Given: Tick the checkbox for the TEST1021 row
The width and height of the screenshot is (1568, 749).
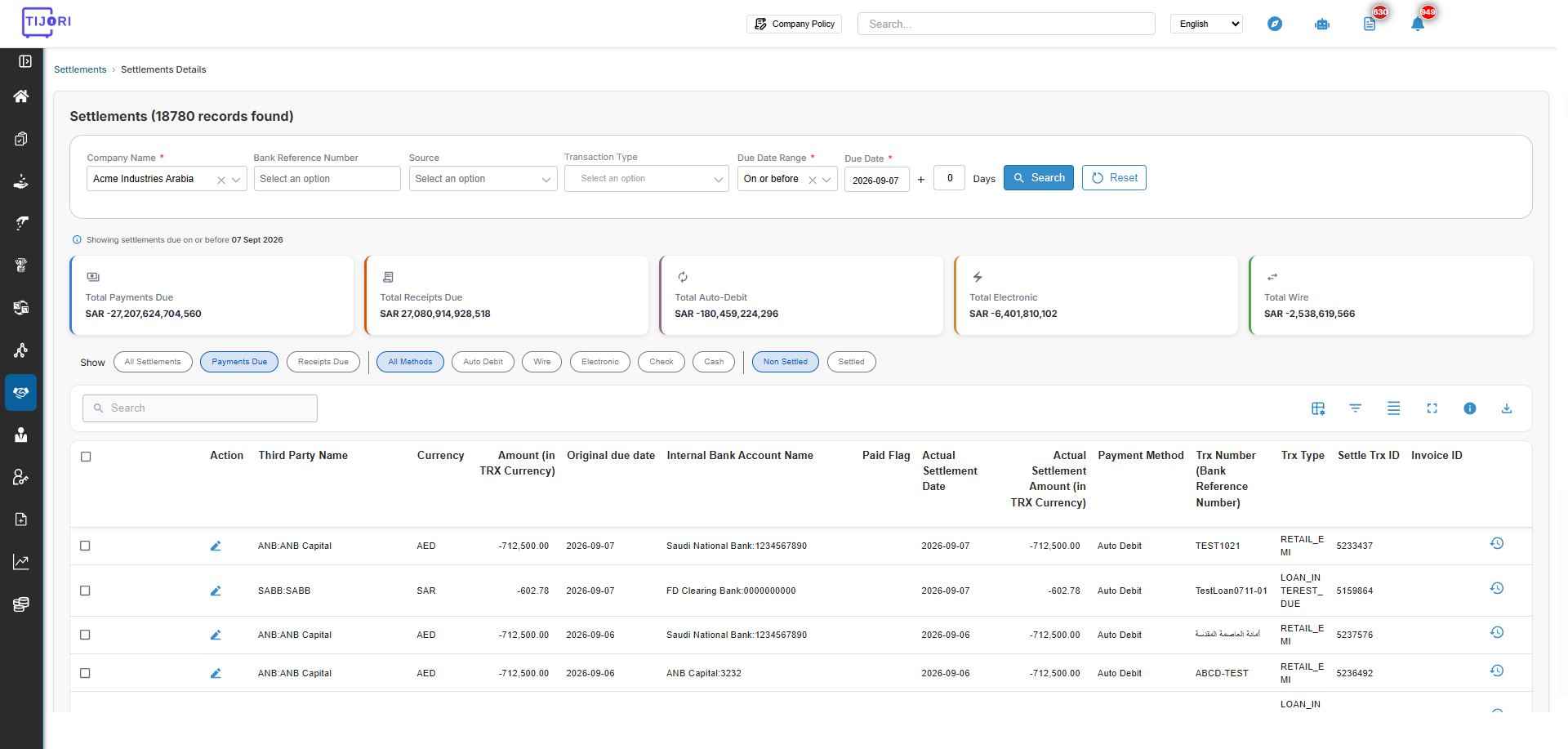Looking at the screenshot, I should (x=85, y=546).
